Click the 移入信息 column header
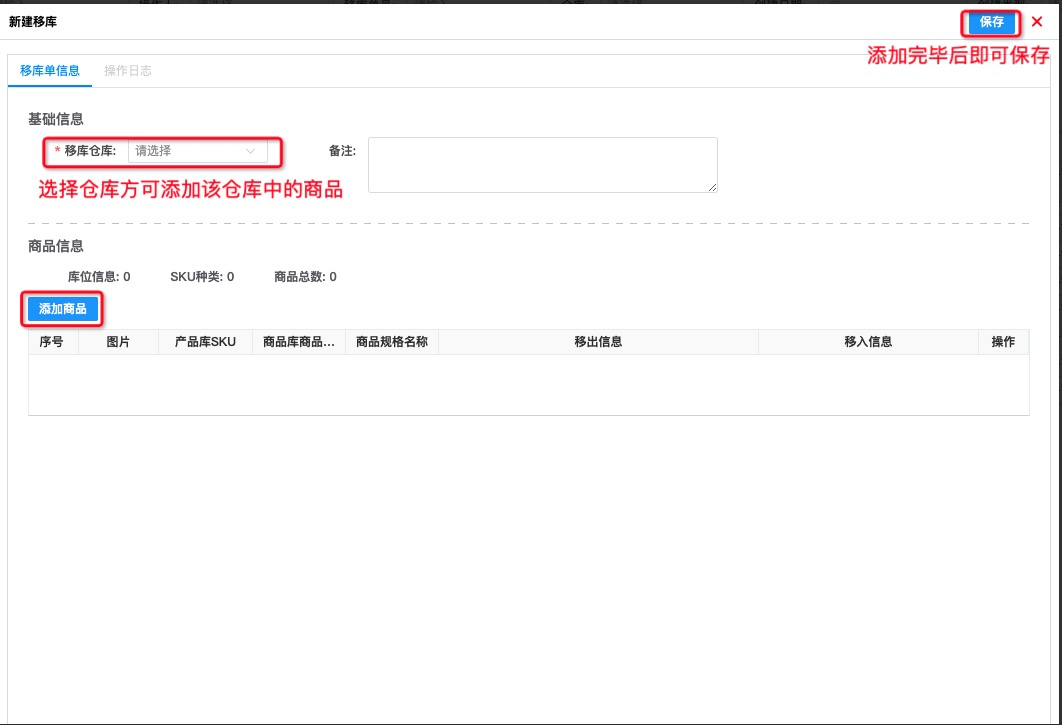This screenshot has width=1062, height=725. pos(868,342)
